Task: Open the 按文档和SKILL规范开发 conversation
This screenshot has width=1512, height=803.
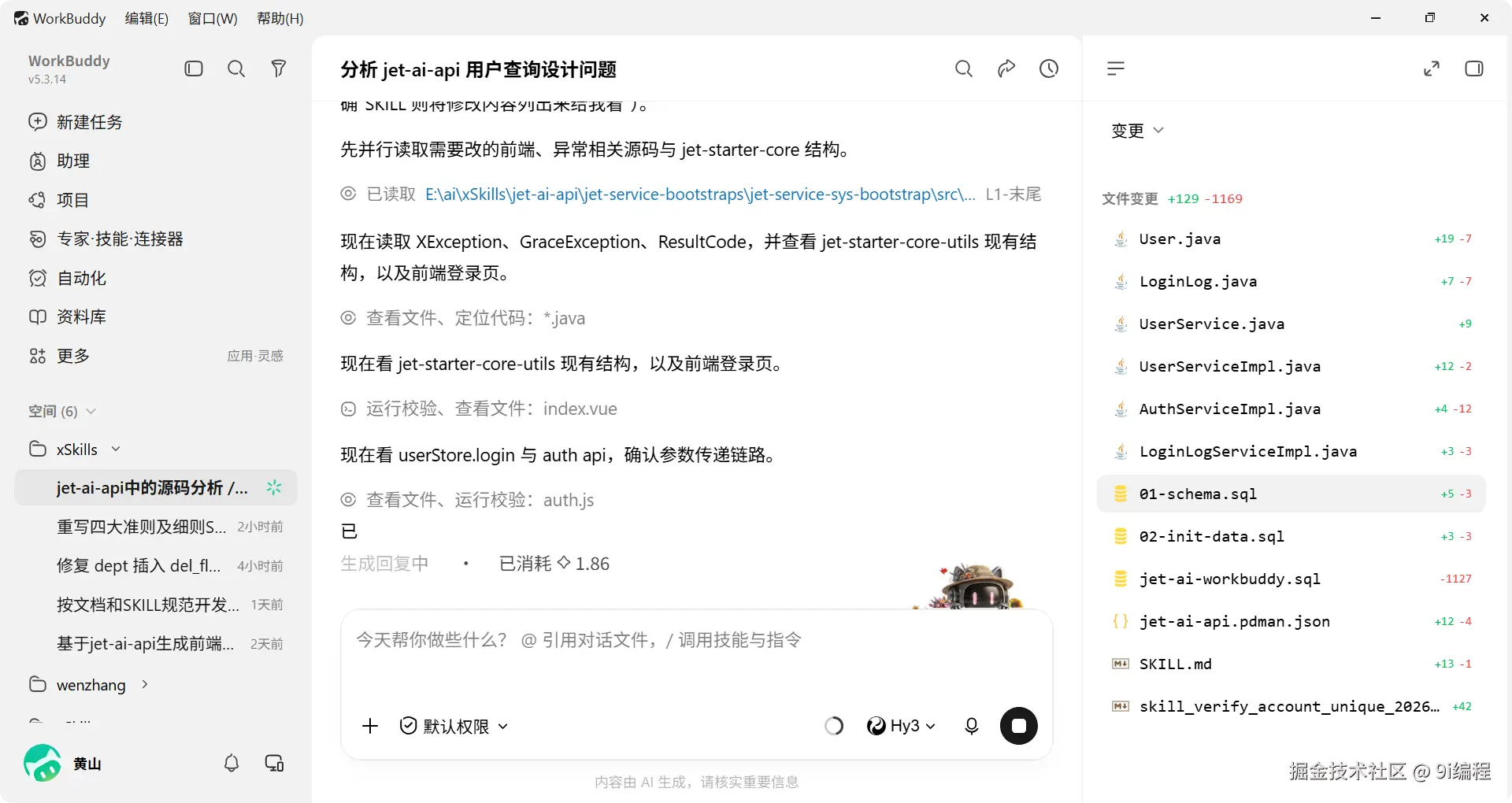Action: click(156, 605)
